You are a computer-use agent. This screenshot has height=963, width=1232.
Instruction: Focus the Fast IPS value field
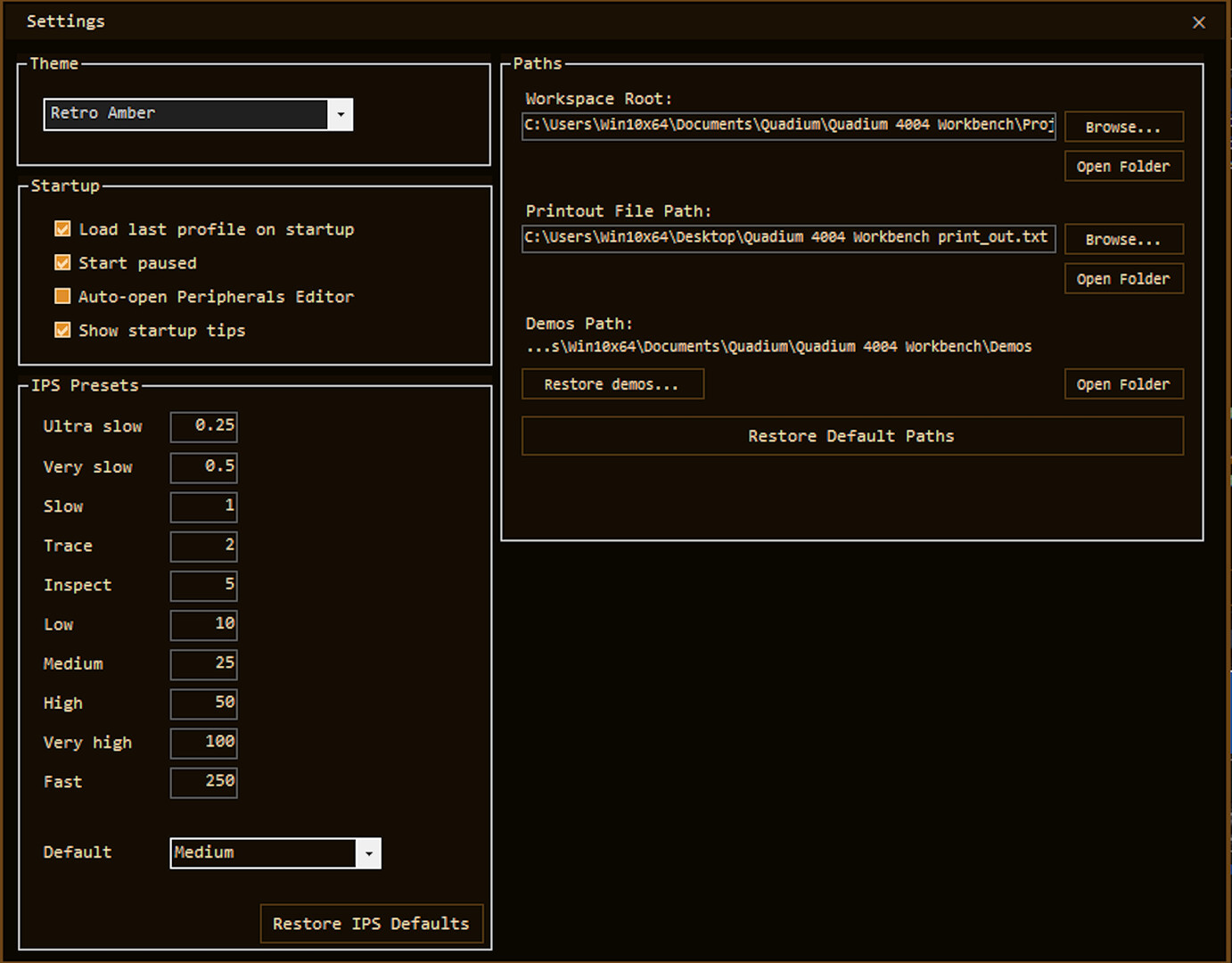pos(204,782)
